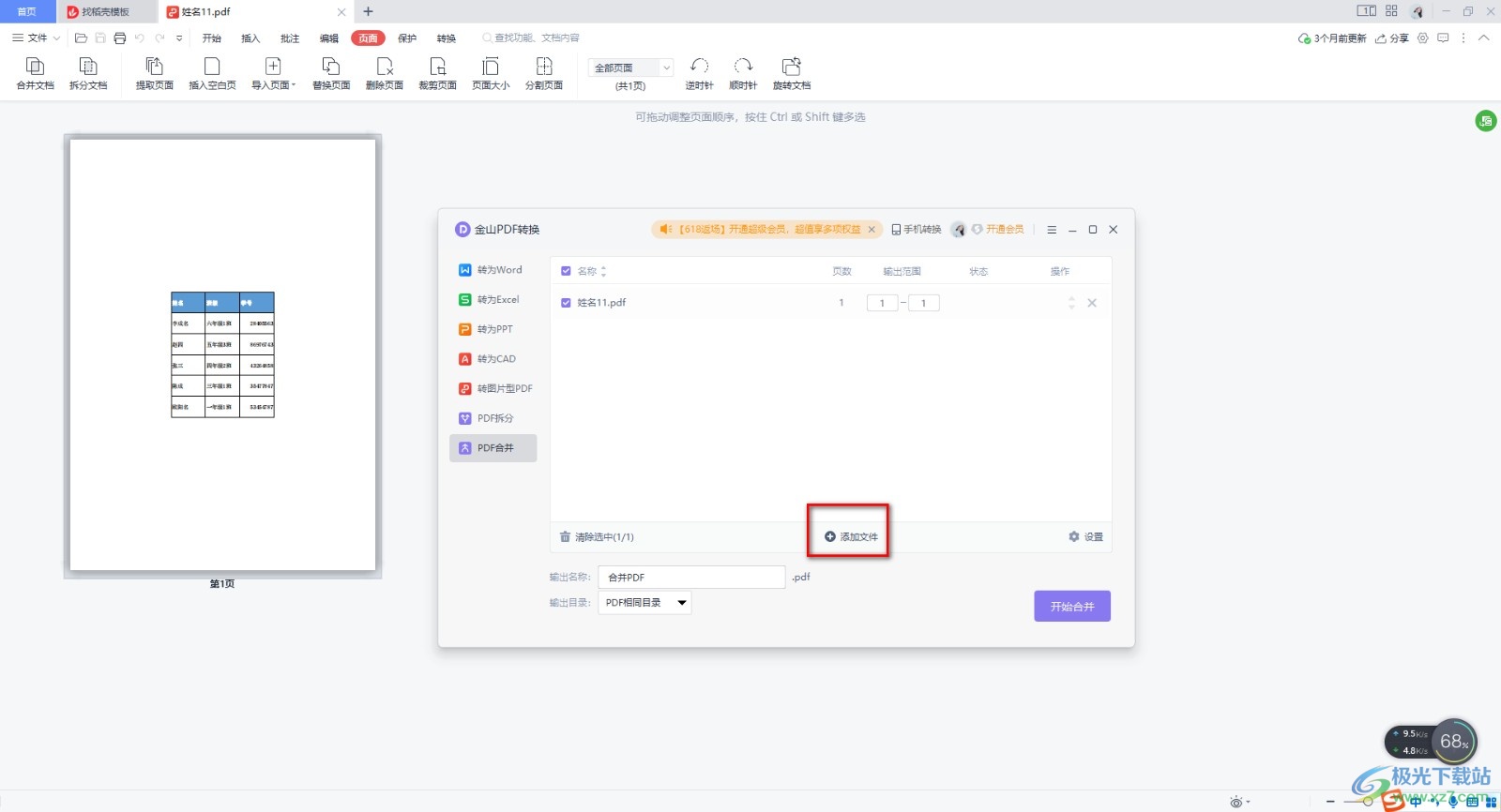Switch to the 首页 home tab
The width and height of the screenshot is (1501, 812).
pyautogui.click(x=27, y=12)
